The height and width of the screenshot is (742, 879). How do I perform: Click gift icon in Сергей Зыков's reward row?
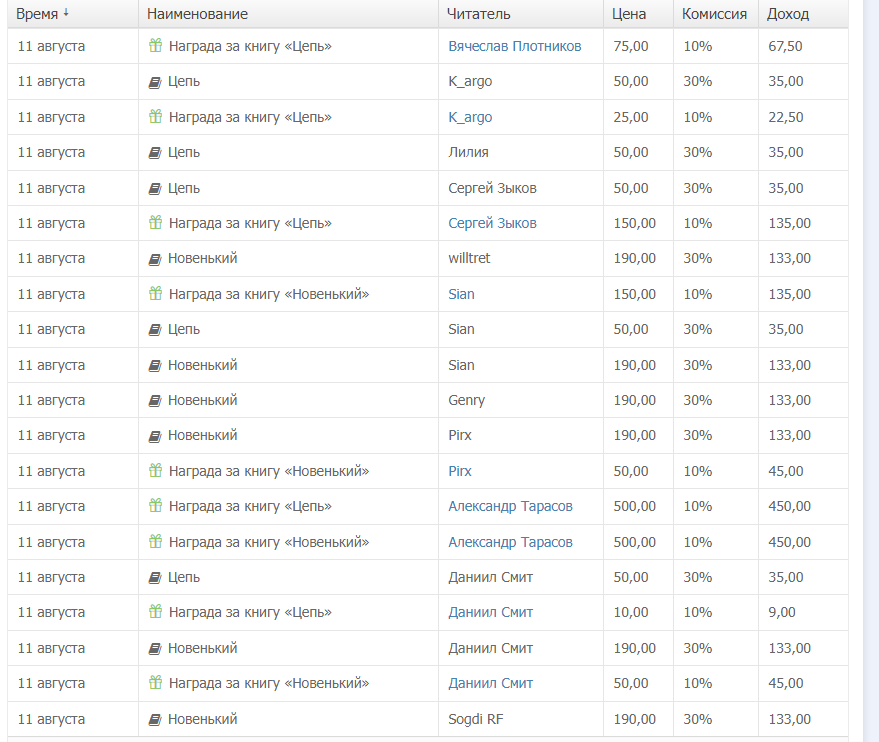pos(155,223)
